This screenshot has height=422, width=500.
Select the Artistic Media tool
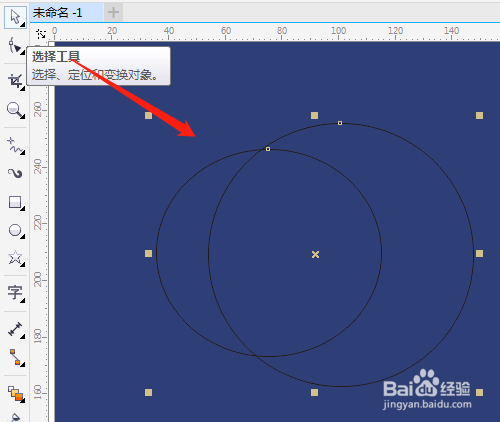coord(15,173)
